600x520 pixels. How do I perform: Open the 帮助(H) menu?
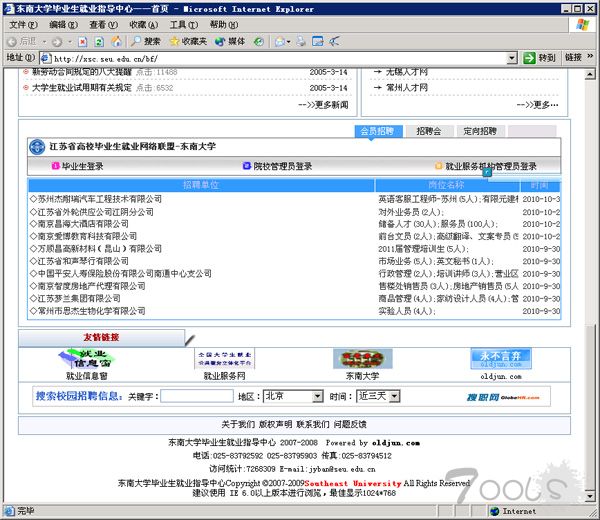[x=224, y=25]
